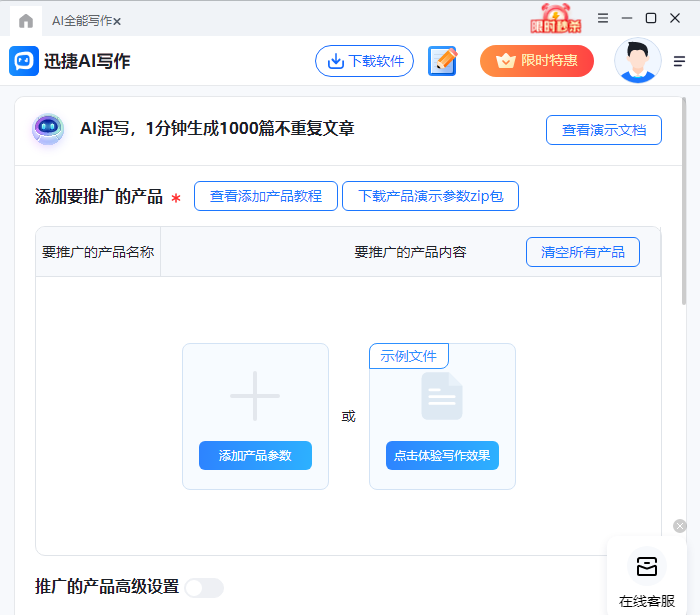The width and height of the screenshot is (700, 615).
Task: Open the user avatar profile
Action: click(638, 61)
